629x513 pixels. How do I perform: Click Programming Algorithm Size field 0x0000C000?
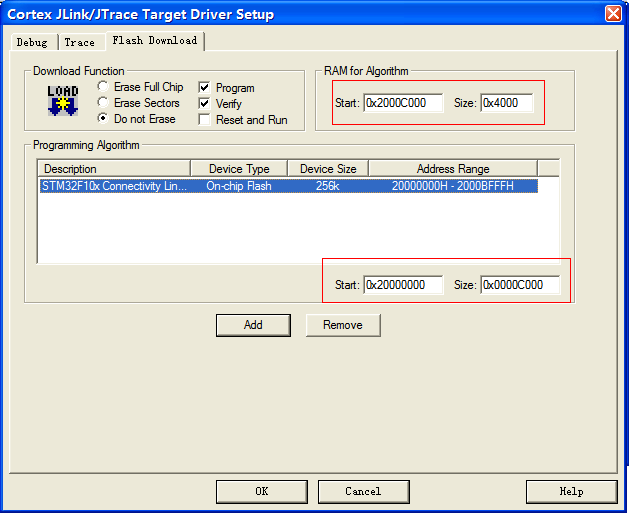tap(520, 285)
